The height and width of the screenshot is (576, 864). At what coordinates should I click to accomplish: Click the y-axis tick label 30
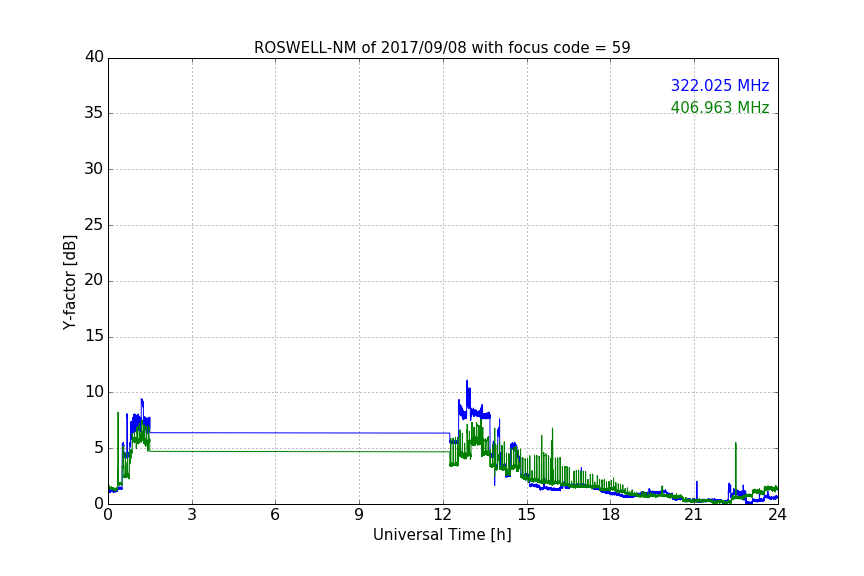[x=94, y=169]
